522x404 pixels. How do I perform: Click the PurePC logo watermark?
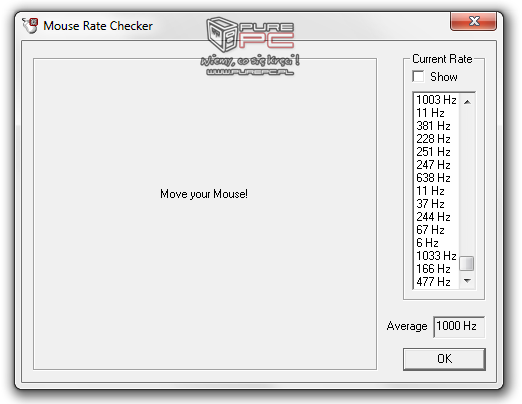250,46
